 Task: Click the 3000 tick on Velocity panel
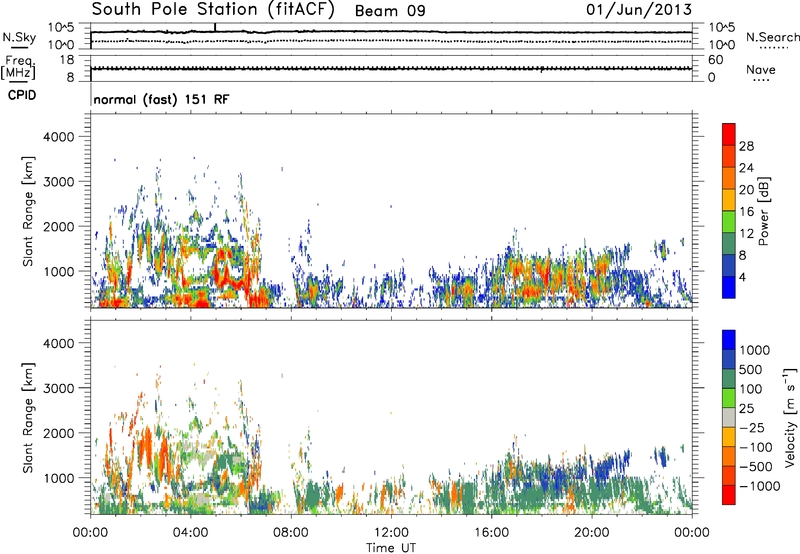click(58, 388)
